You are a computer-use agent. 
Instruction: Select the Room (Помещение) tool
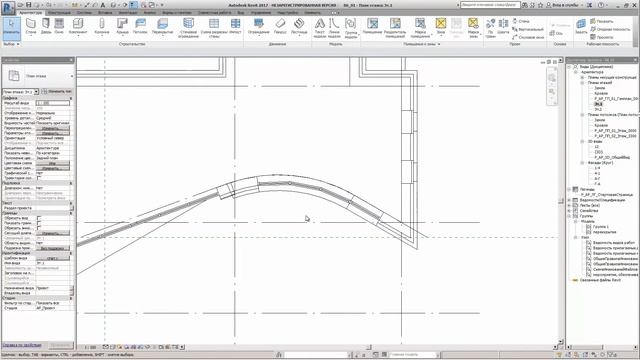click(x=372, y=27)
